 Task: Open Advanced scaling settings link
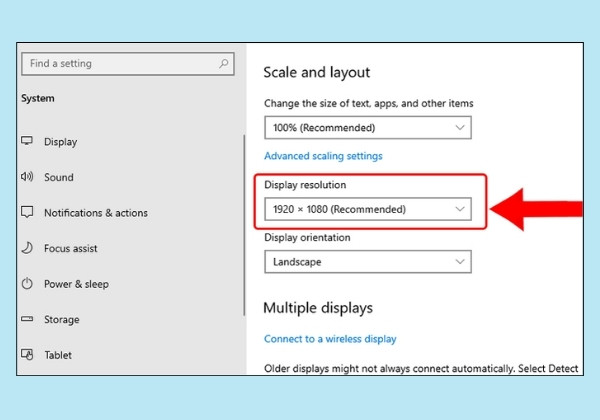(323, 156)
